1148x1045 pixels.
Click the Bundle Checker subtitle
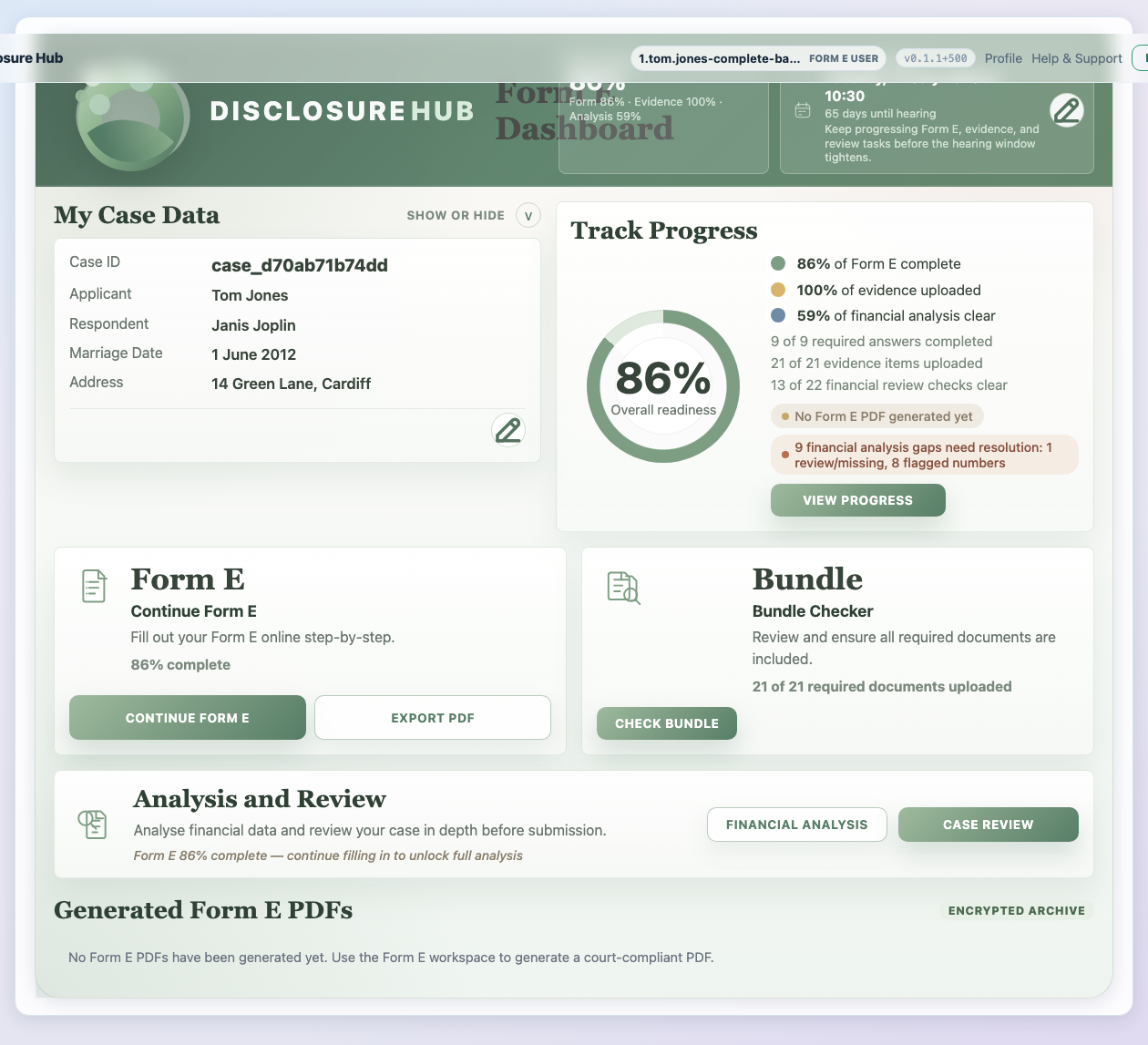coord(813,611)
